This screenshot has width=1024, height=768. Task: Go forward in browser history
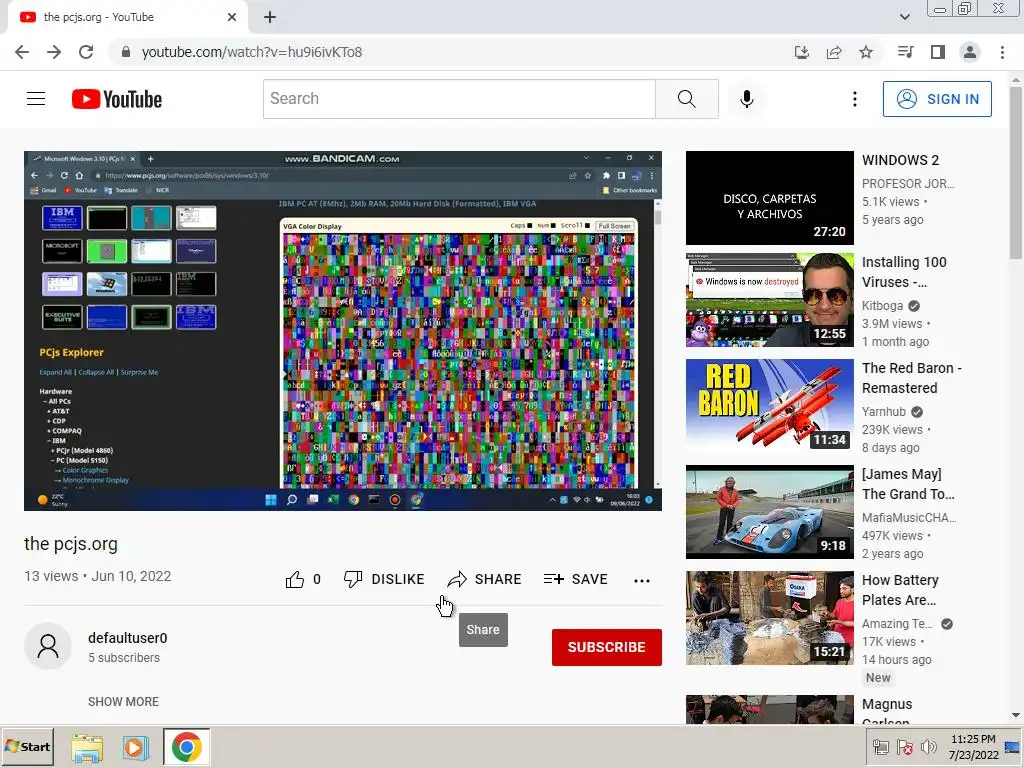click(x=54, y=52)
